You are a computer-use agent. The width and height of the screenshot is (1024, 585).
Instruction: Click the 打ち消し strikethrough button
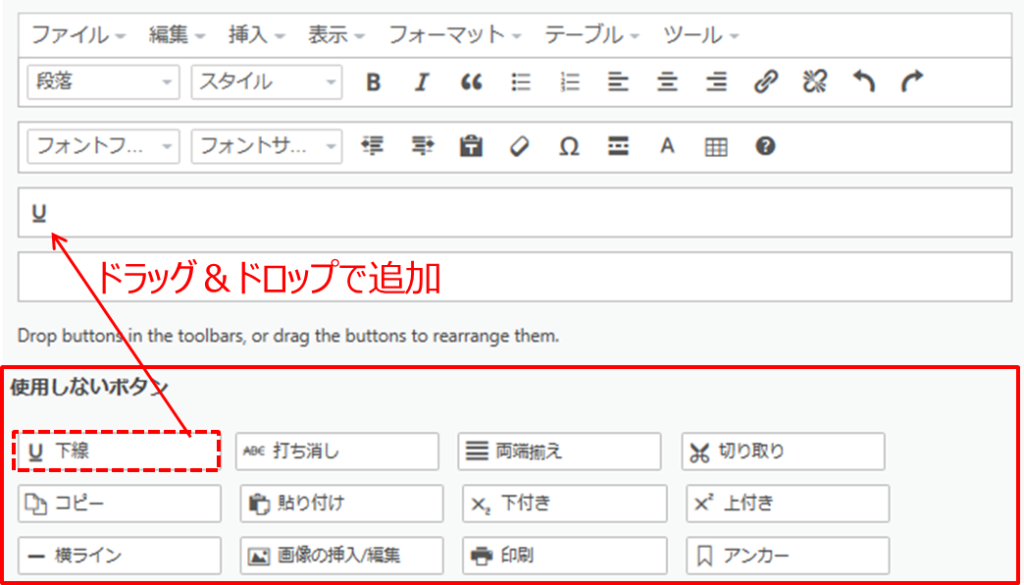[x=337, y=451]
